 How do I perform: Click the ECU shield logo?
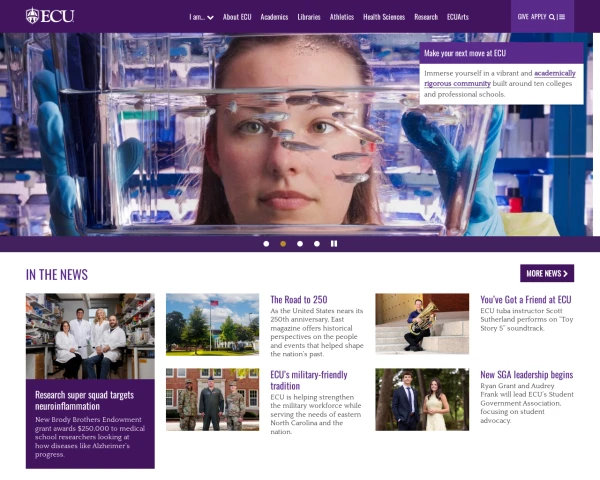coord(50,16)
